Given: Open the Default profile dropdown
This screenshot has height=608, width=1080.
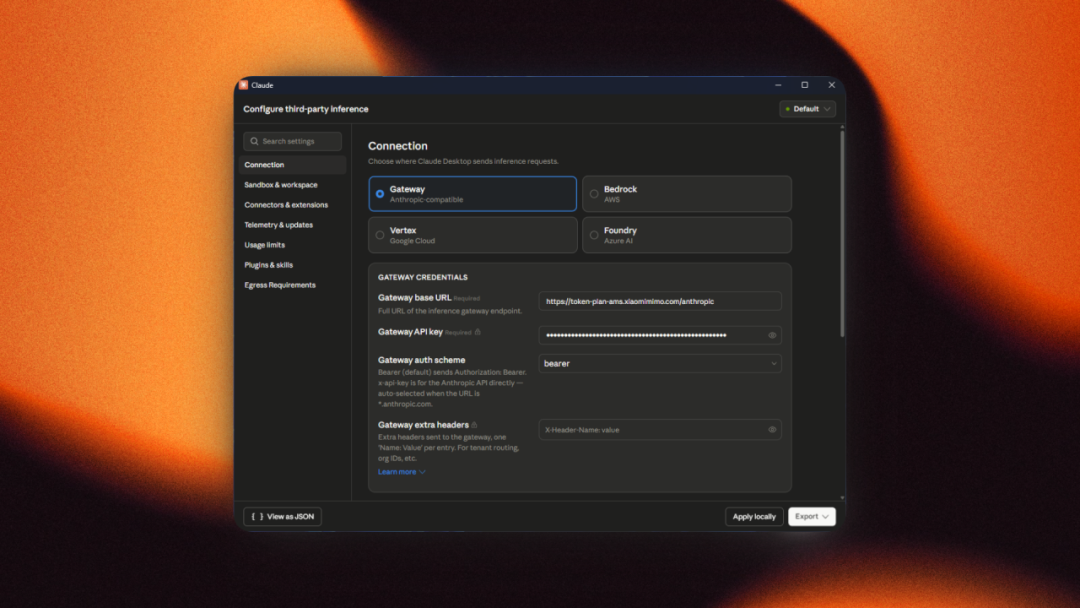Looking at the screenshot, I should point(807,109).
